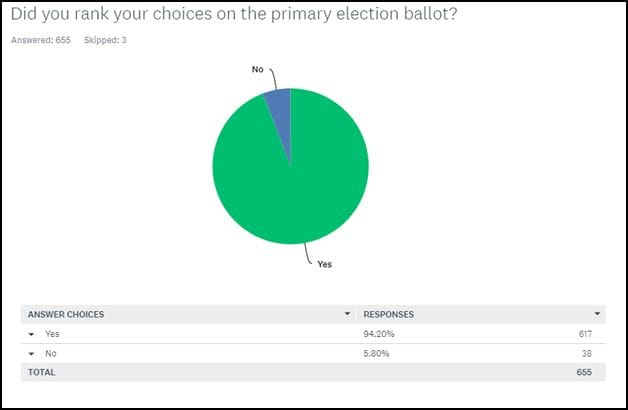Screen dimensions: 628x410
Task: Select the No answer choice row
Action: click(x=313, y=353)
